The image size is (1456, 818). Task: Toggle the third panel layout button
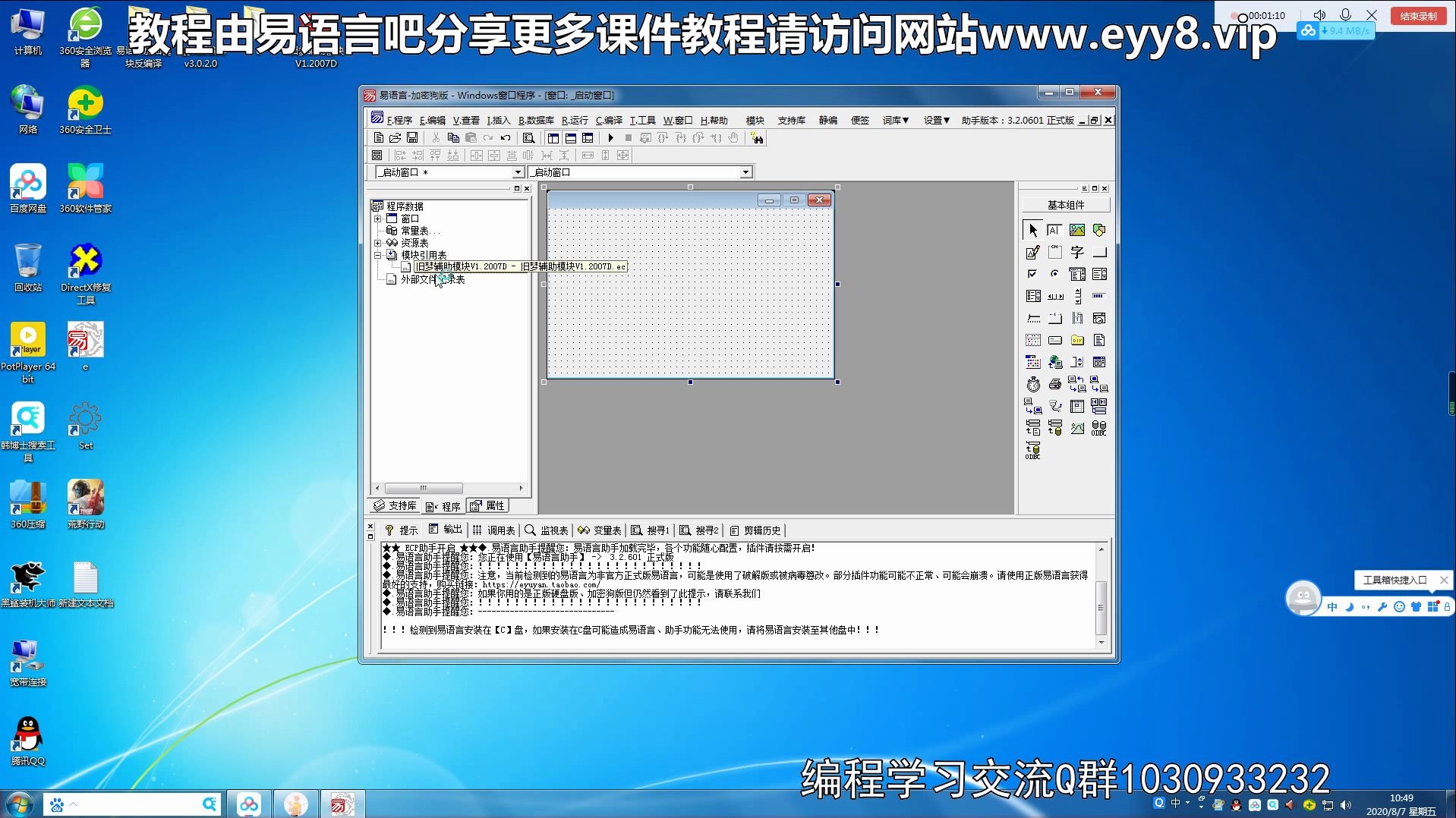588,138
